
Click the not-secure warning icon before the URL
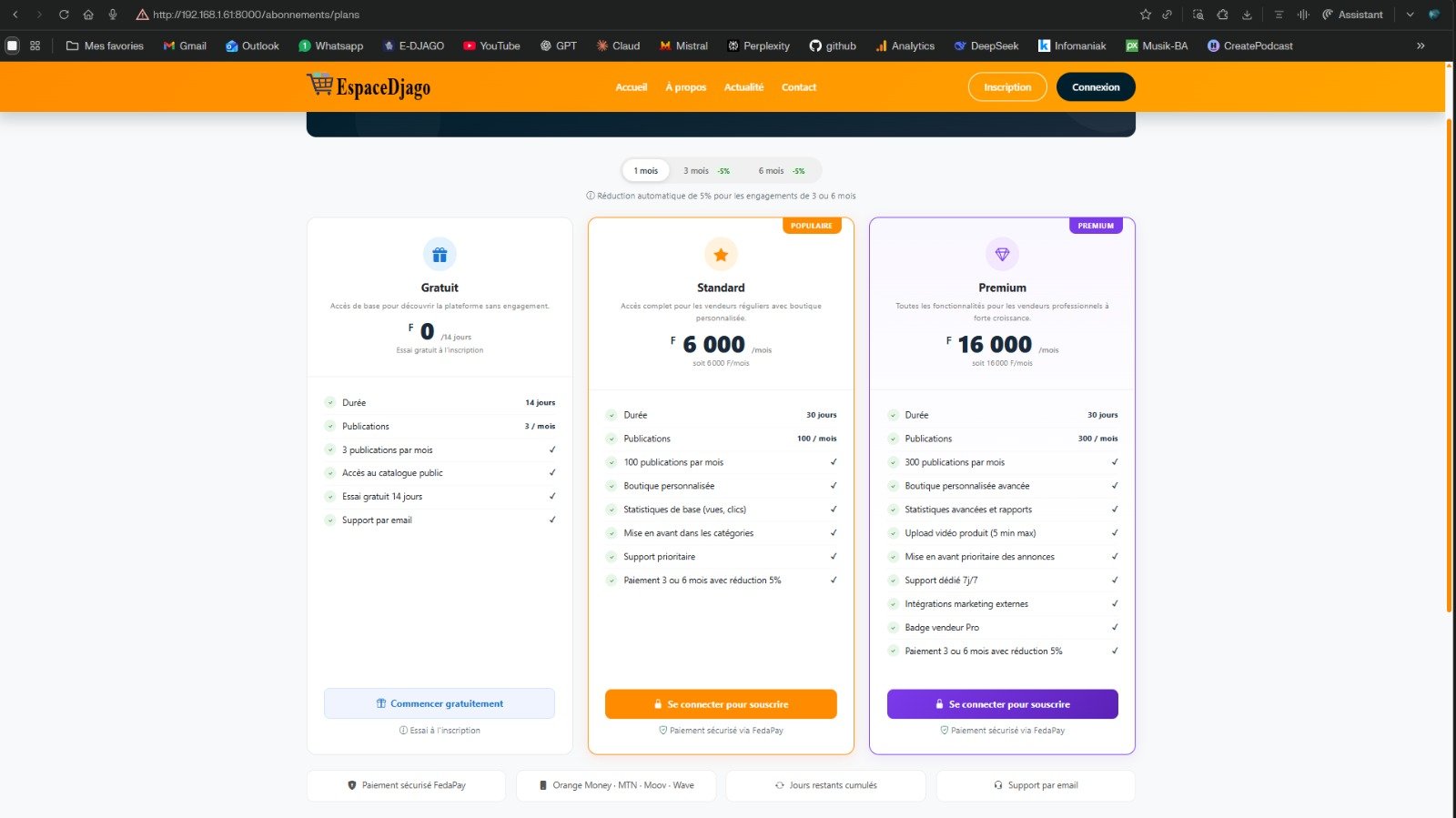pyautogui.click(x=142, y=15)
